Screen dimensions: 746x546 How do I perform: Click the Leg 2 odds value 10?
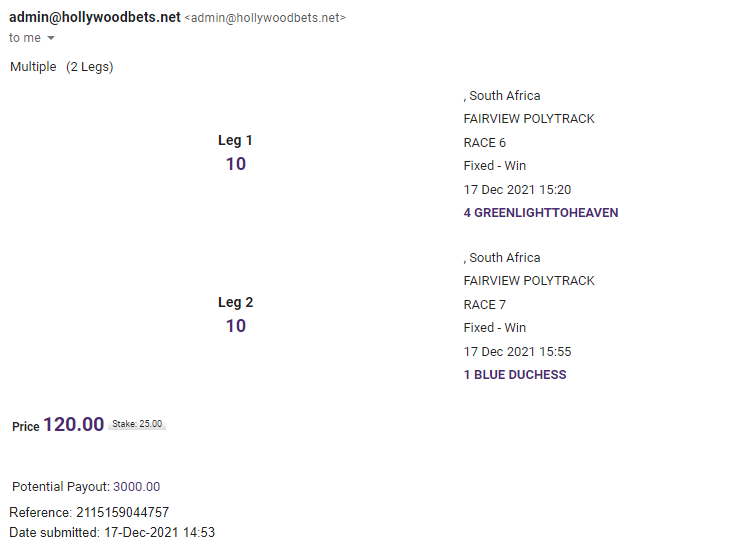(x=235, y=326)
